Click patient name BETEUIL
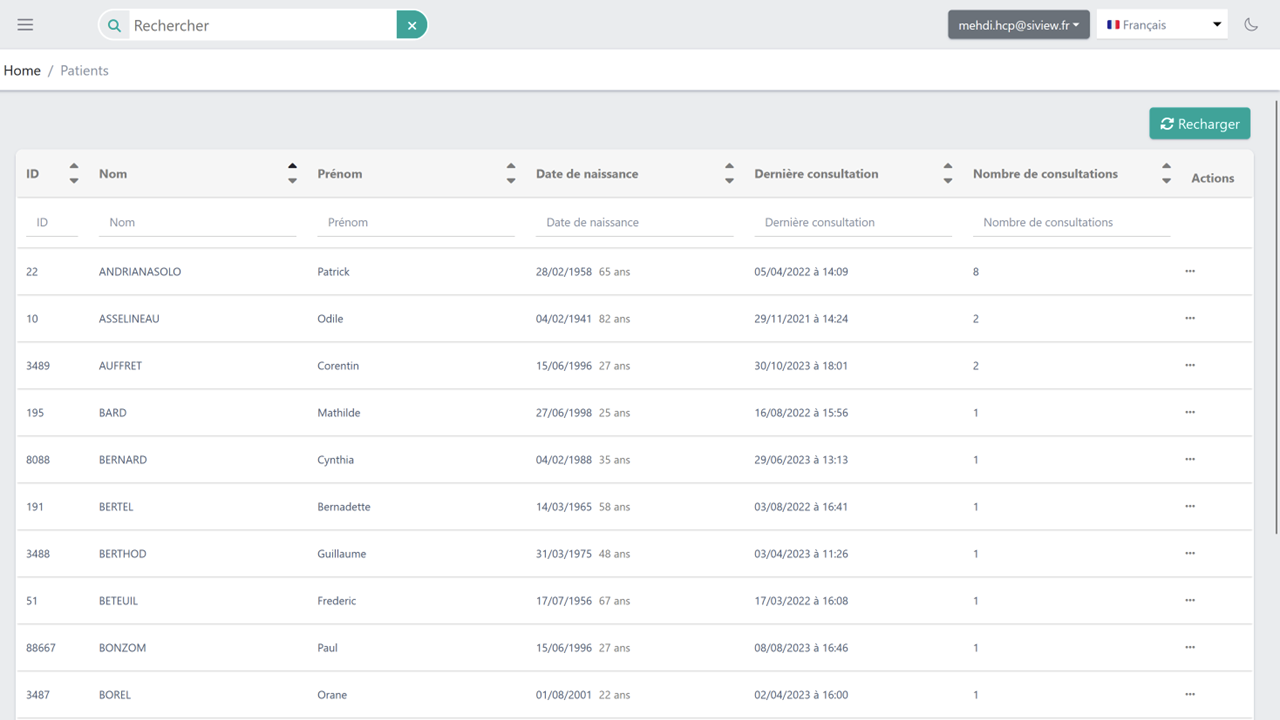Viewport: 1280px width, 720px height. (119, 601)
